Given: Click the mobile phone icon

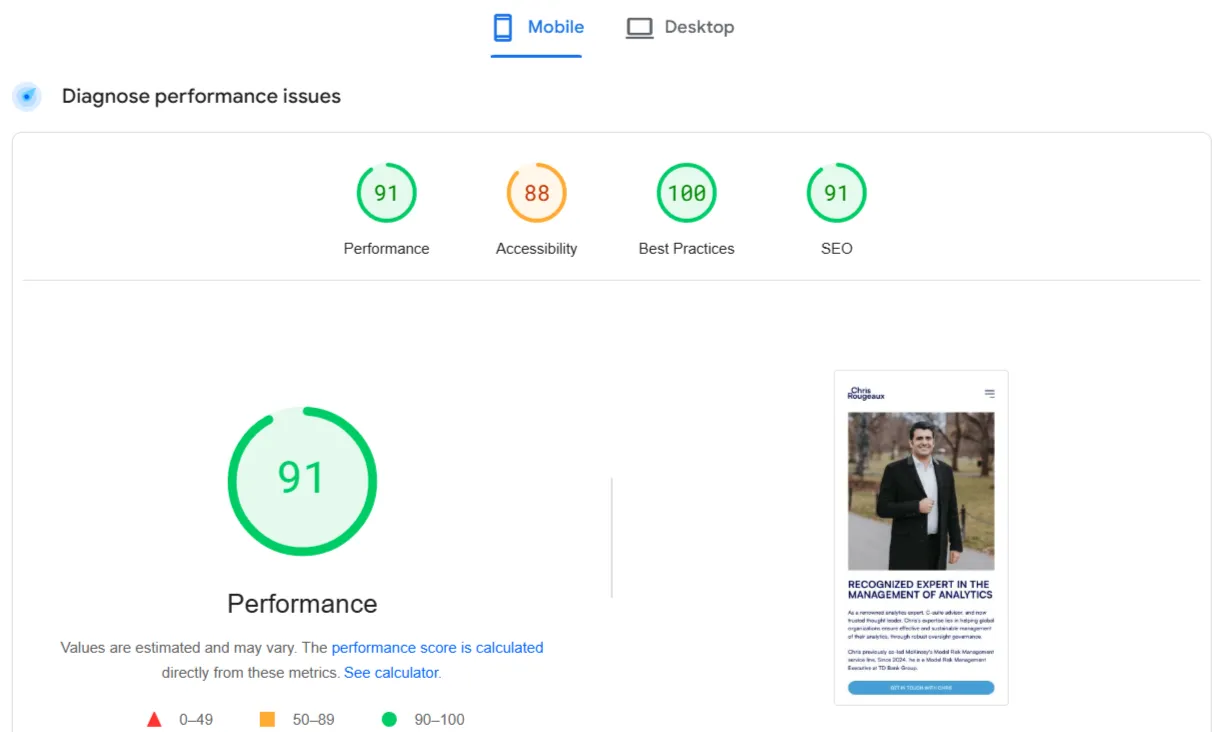Looking at the screenshot, I should (503, 28).
